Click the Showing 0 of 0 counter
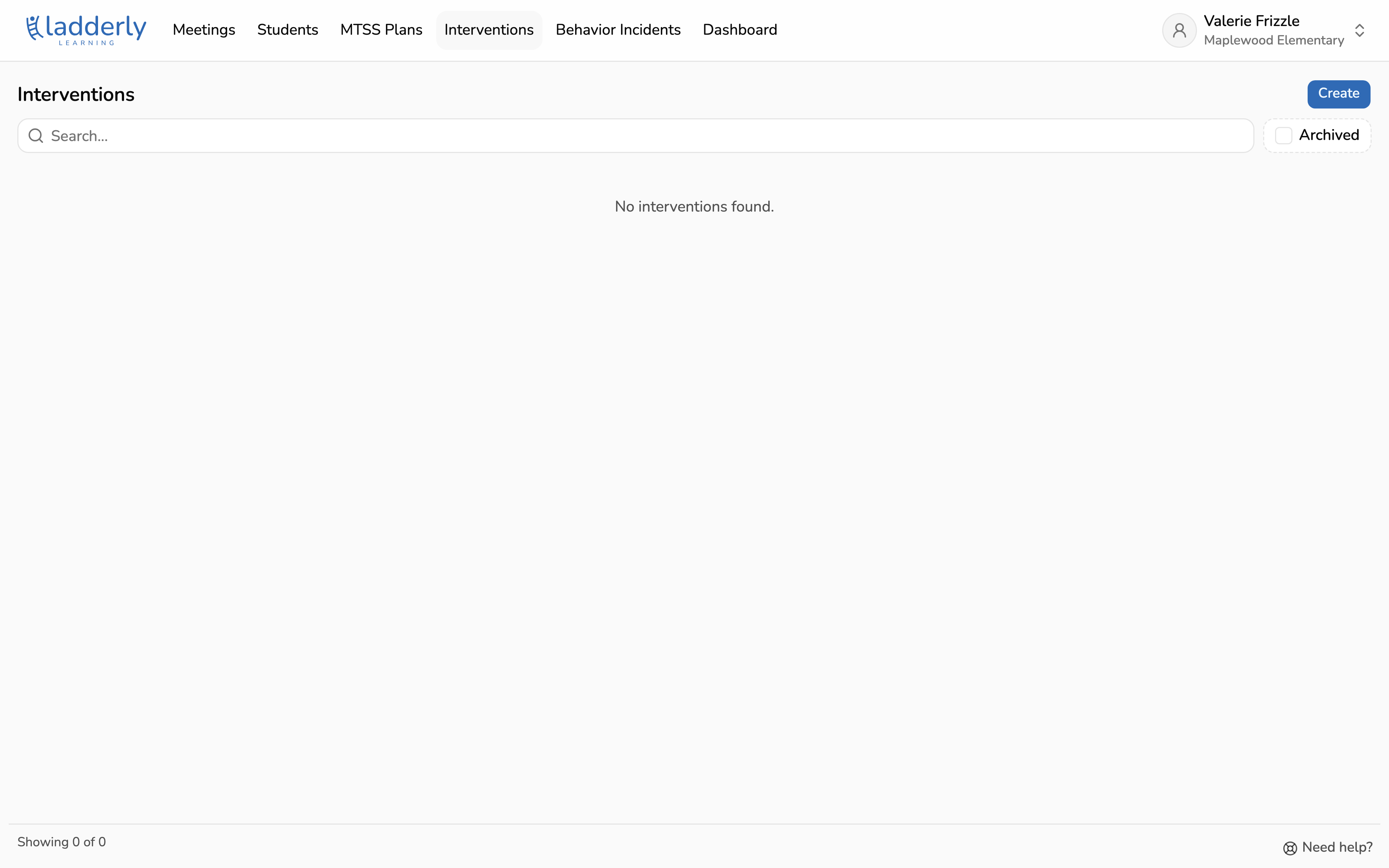 [61, 842]
